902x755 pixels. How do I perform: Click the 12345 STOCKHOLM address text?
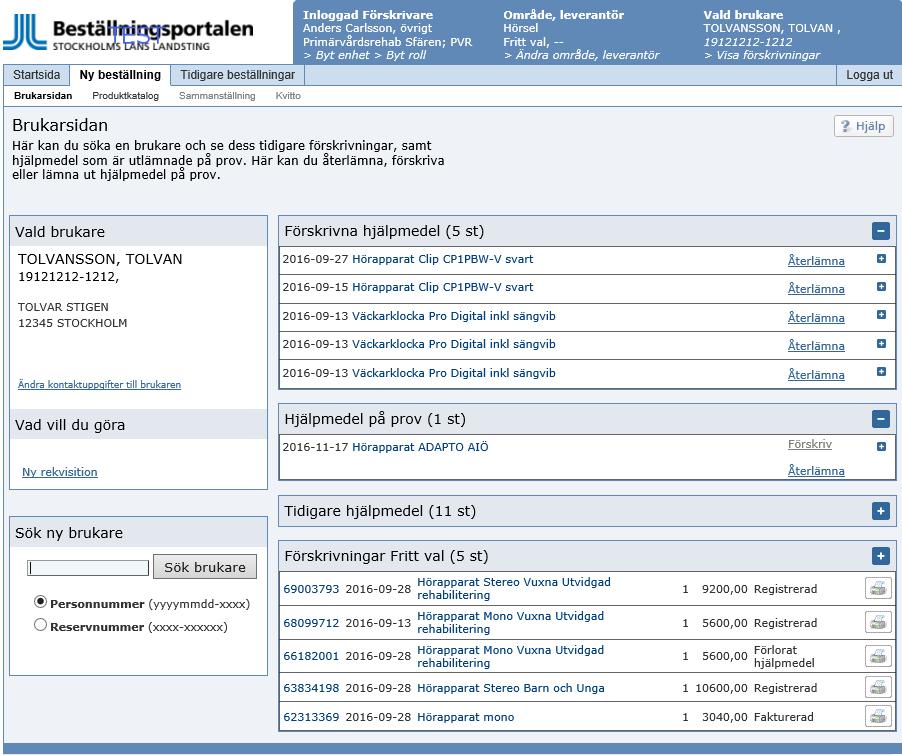point(72,323)
